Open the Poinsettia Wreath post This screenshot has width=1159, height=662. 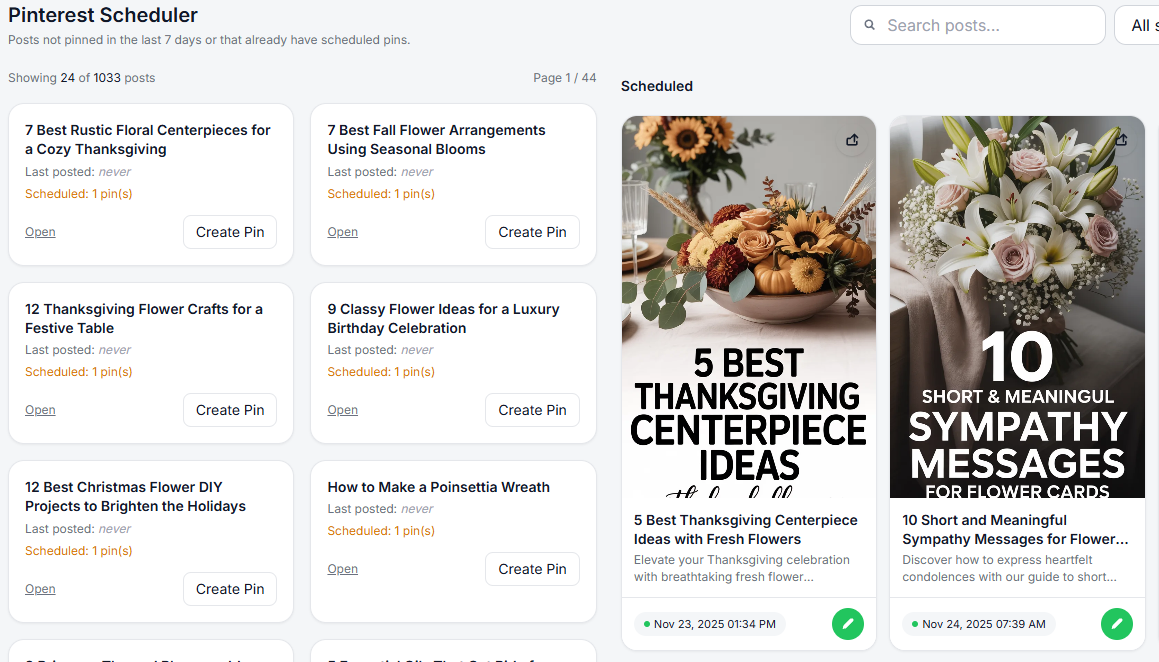click(x=342, y=568)
